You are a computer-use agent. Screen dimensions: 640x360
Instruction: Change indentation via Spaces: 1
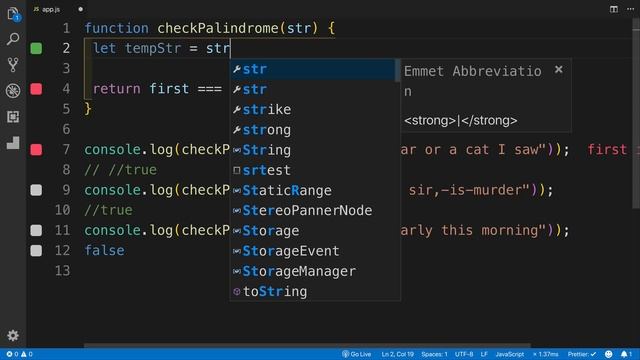tap(434, 354)
